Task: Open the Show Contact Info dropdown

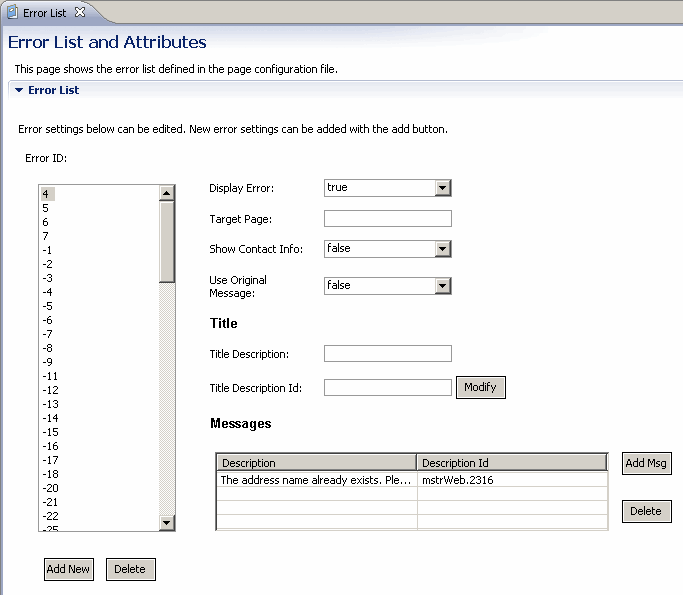Action: pos(443,249)
